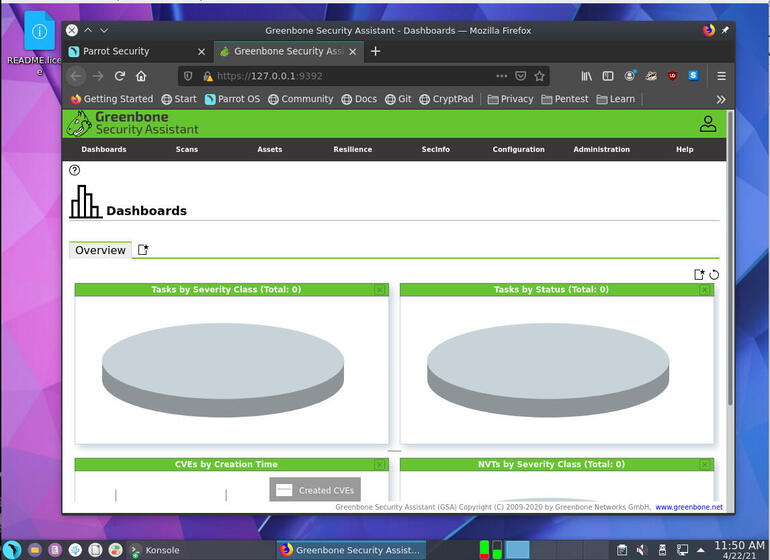Open the Firefox hamburger menu
The height and width of the screenshot is (560, 770).
pyautogui.click(x=721, y=76)
